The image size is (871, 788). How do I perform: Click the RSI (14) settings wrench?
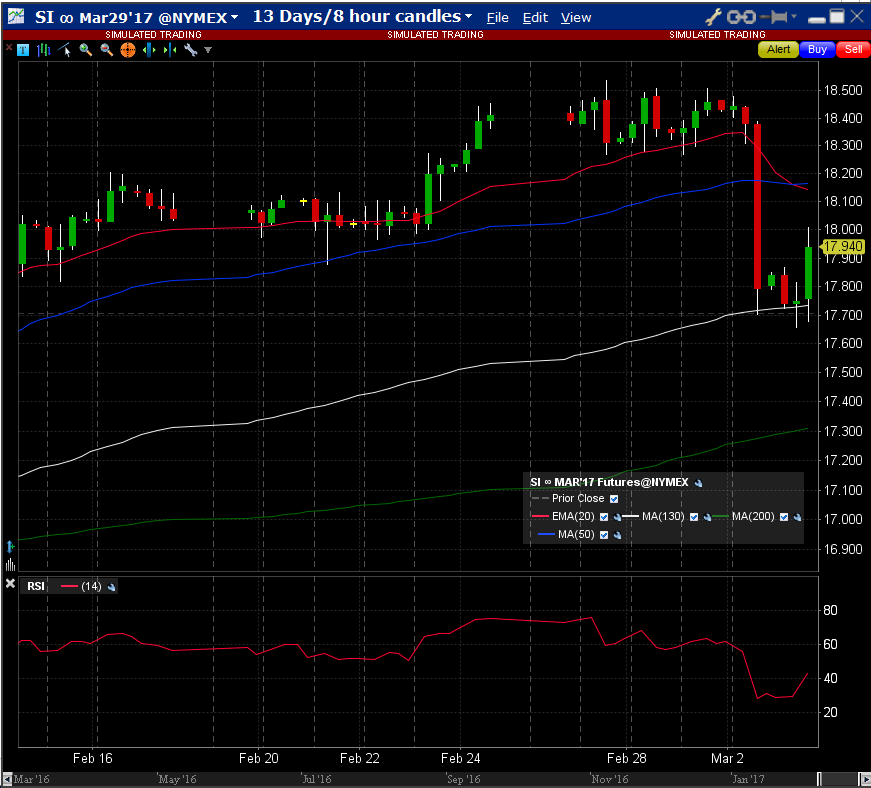tap(111, 587)
